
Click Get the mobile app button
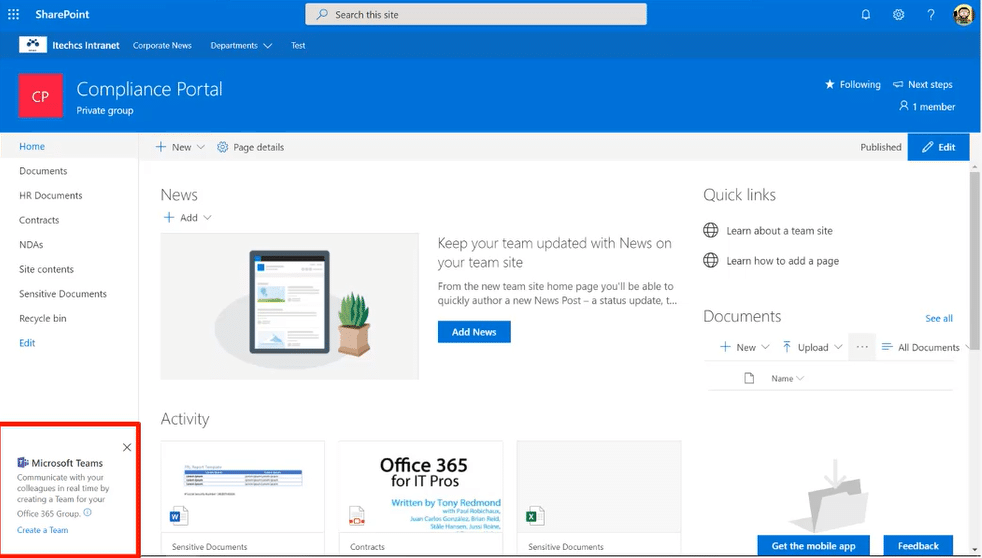pyautogui.click(x=814, y=545)
